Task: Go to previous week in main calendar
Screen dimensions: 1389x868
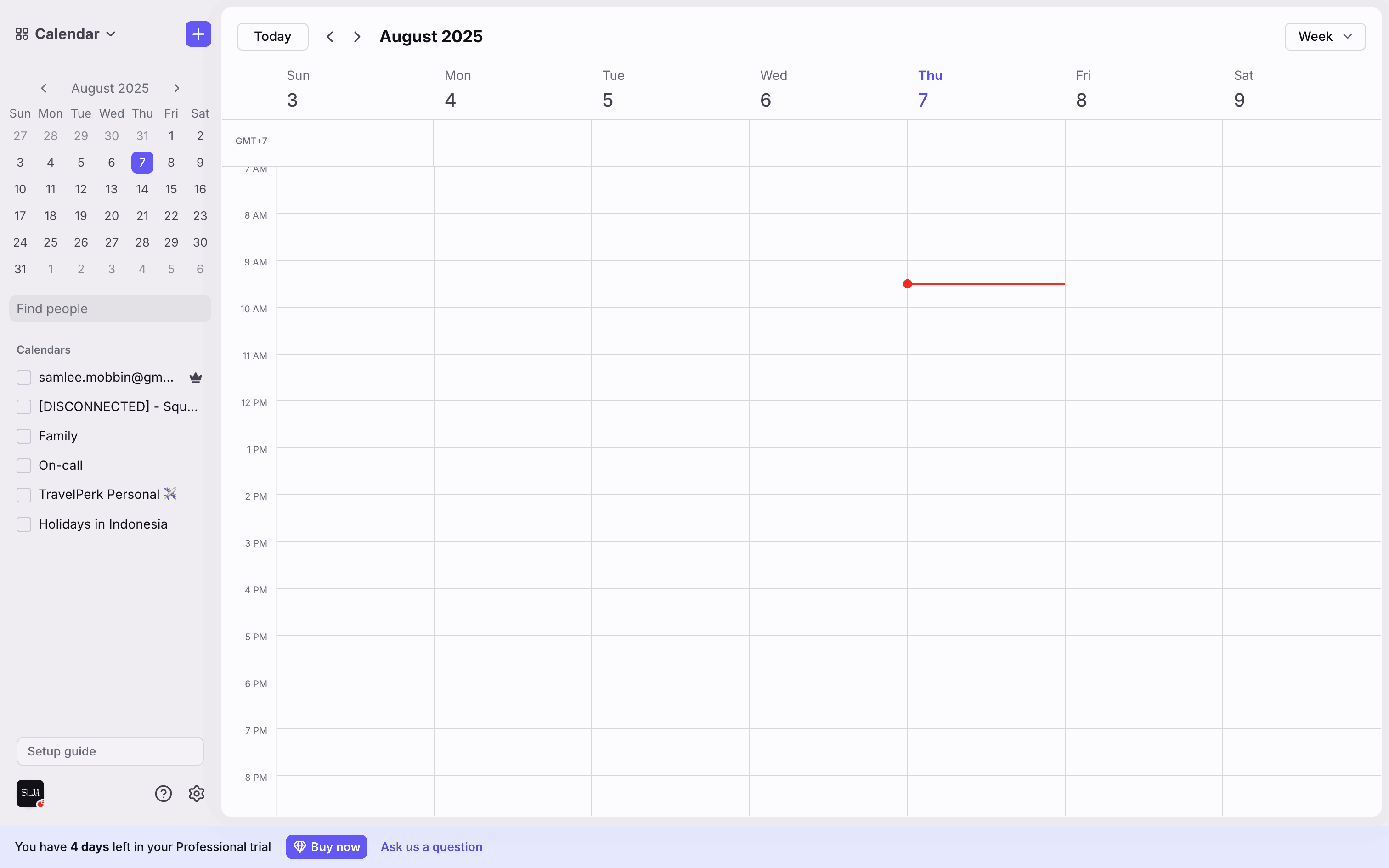Action: pos(330,37)
